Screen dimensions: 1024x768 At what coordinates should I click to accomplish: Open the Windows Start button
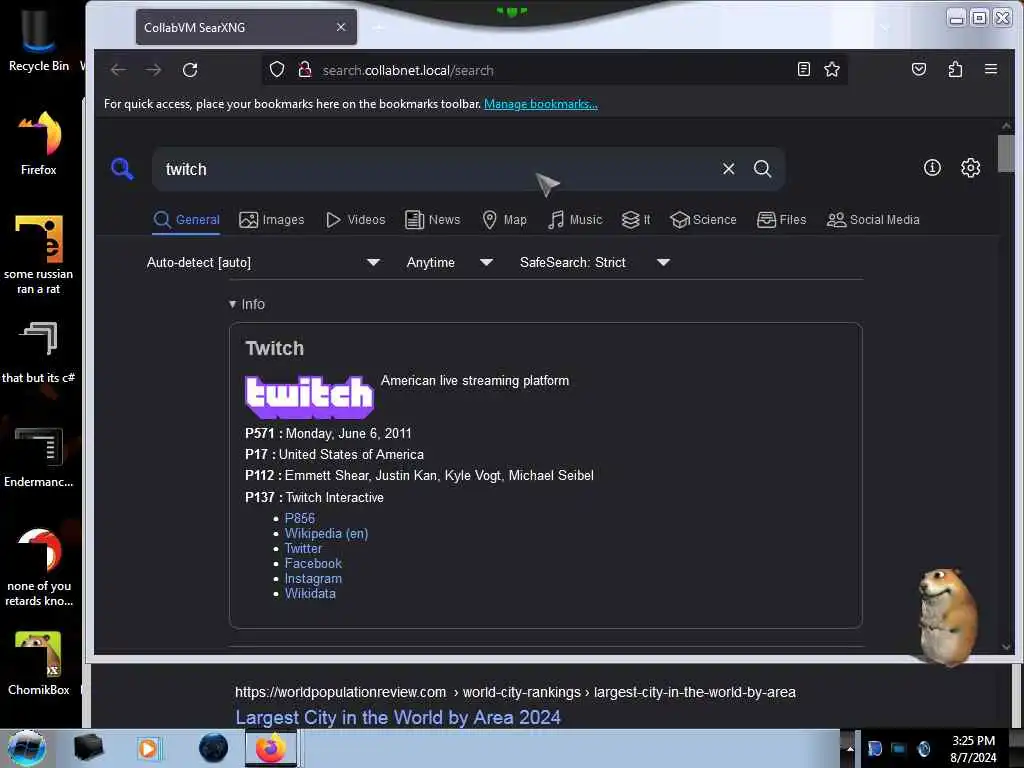coord(27,748)
